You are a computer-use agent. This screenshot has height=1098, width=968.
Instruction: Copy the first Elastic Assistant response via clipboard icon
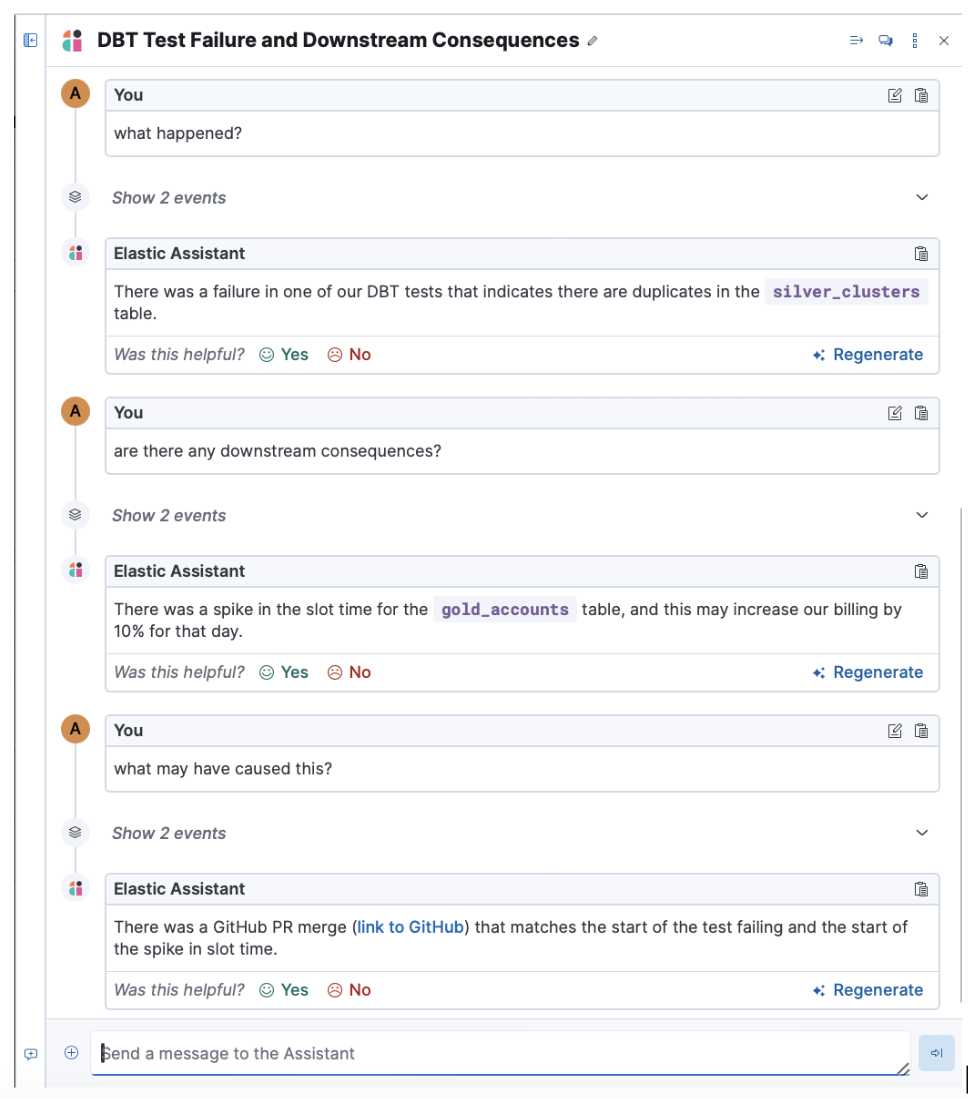pos(922,253)
